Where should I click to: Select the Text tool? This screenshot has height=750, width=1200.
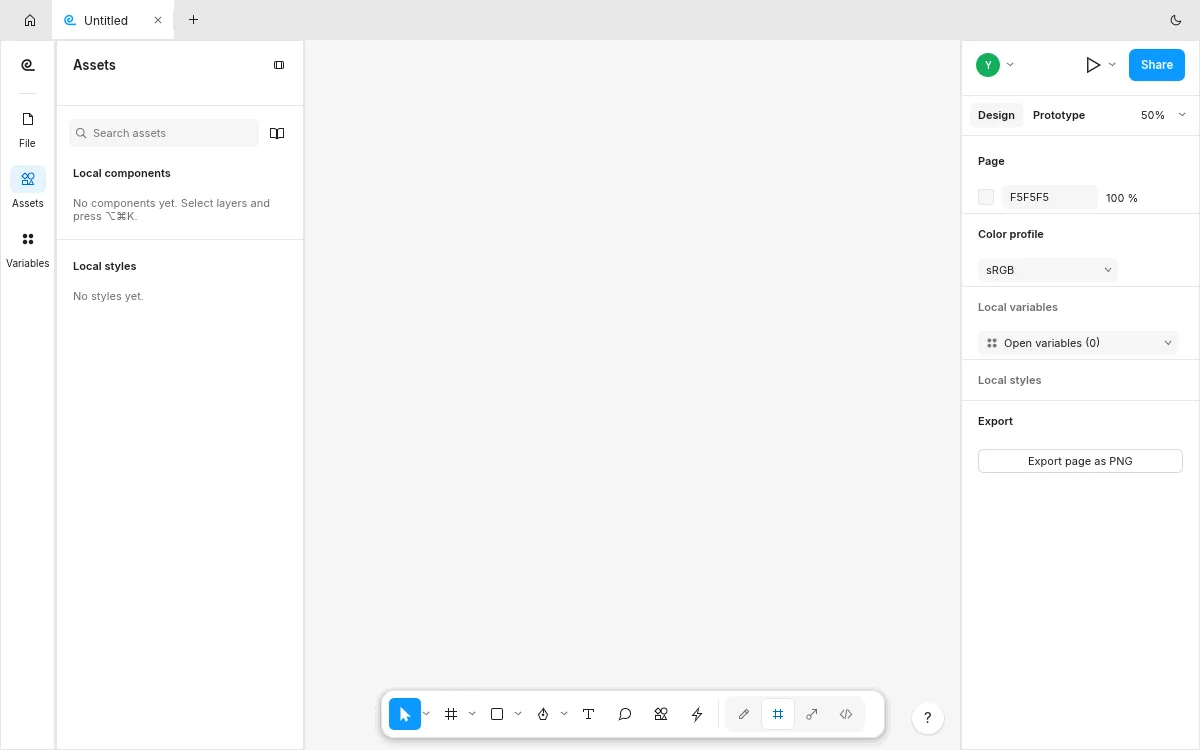click(x=589, y=714)
